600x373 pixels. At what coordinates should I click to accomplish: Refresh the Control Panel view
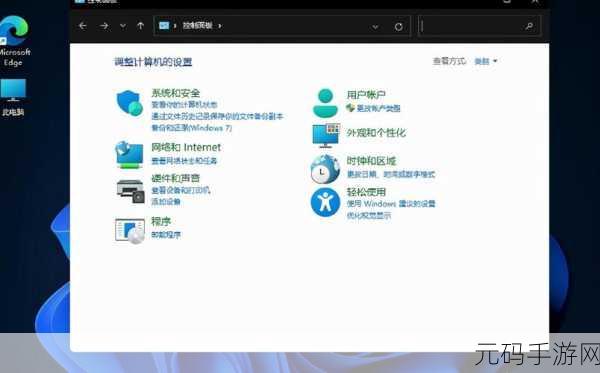click(399, 26)
